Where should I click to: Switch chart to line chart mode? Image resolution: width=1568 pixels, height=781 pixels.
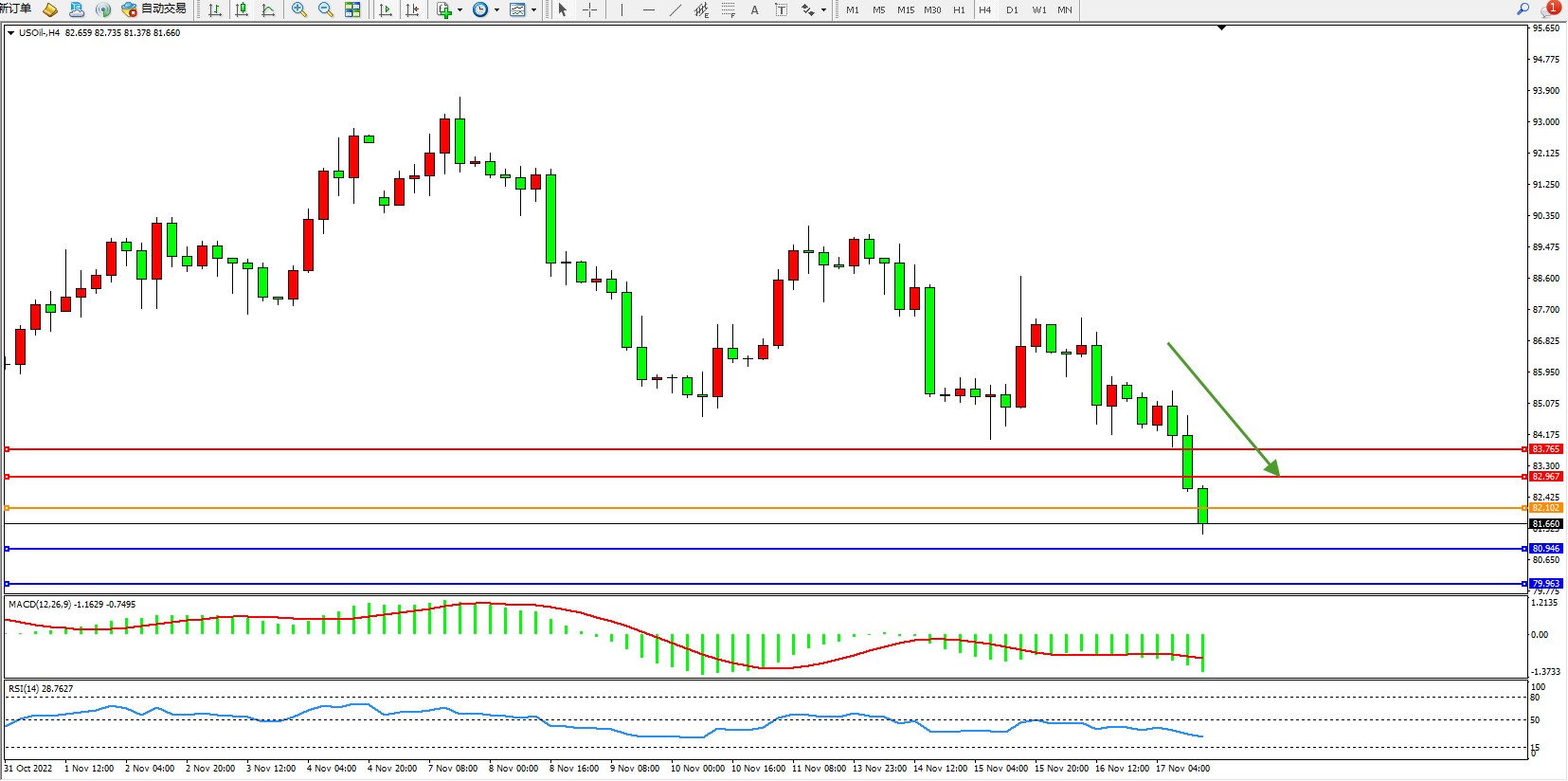[268, 9]
